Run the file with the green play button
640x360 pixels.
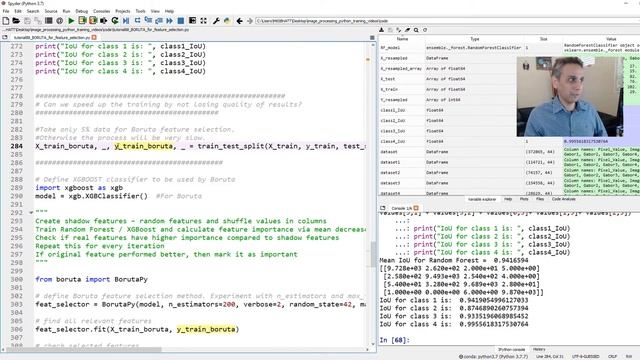[71, 21]
